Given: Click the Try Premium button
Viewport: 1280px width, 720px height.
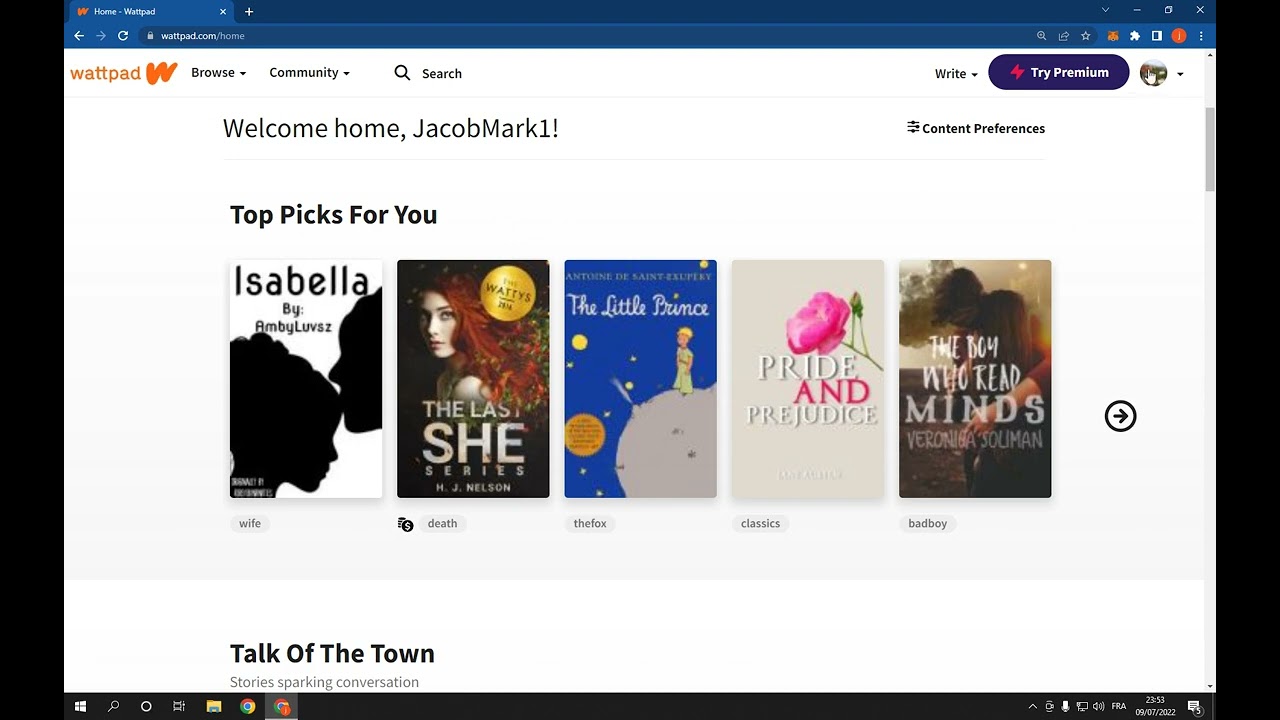Looking at the screenshot, I should coord(1059,72).
